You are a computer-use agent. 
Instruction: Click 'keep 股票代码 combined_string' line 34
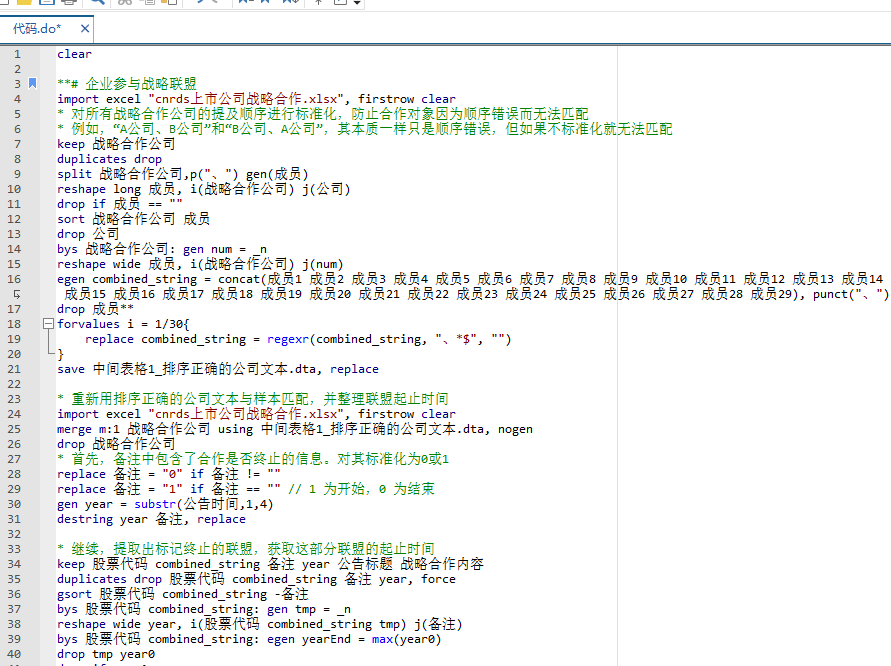click(x=270, y=564)
